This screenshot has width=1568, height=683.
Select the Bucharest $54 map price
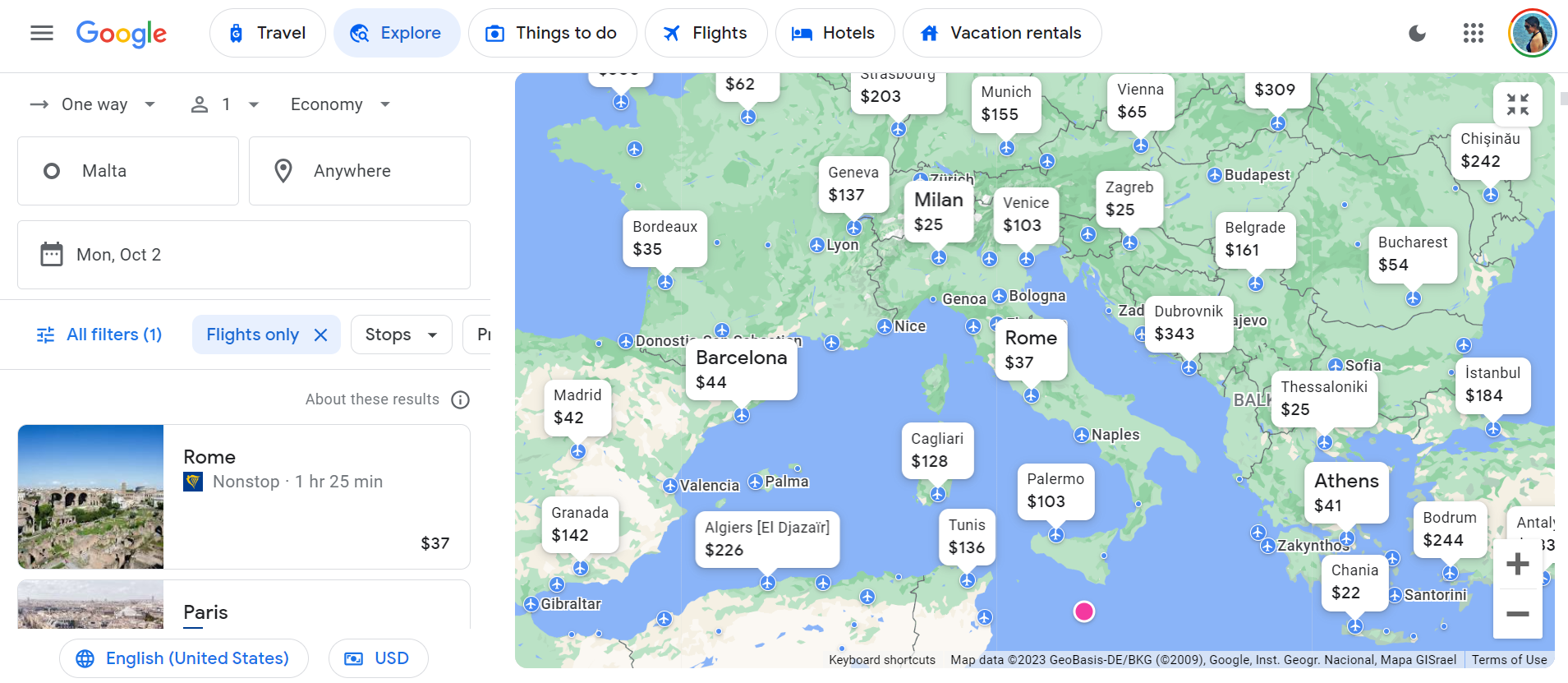(1413, 254)
